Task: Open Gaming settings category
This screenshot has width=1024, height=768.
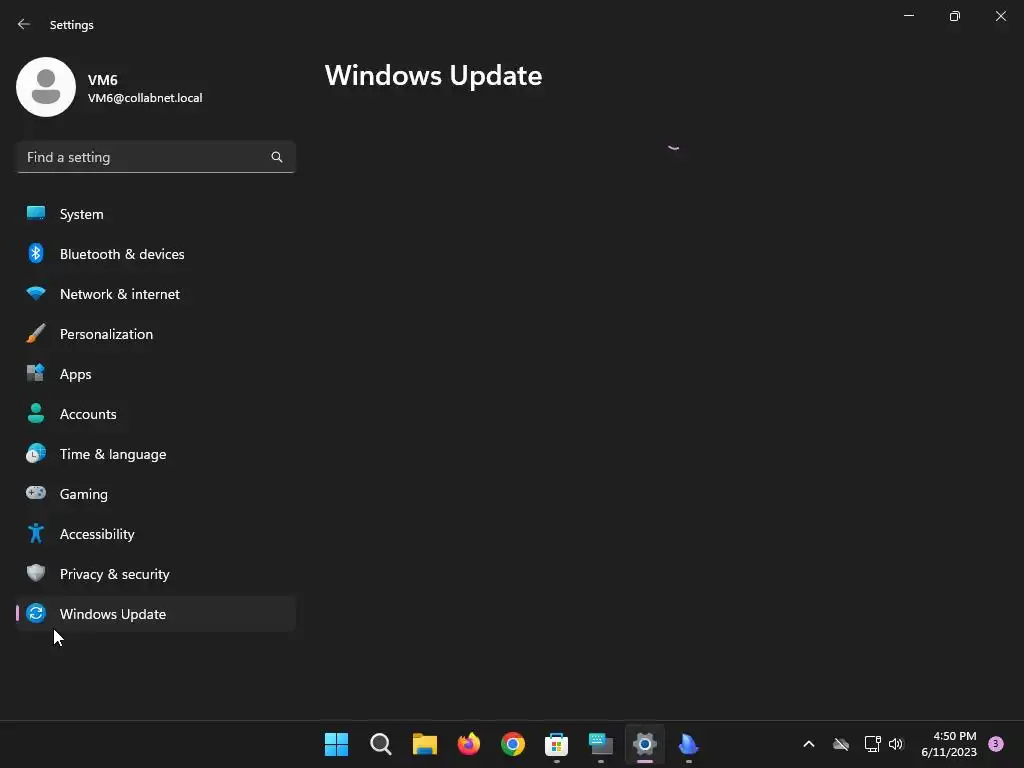Action: [155, 494]
